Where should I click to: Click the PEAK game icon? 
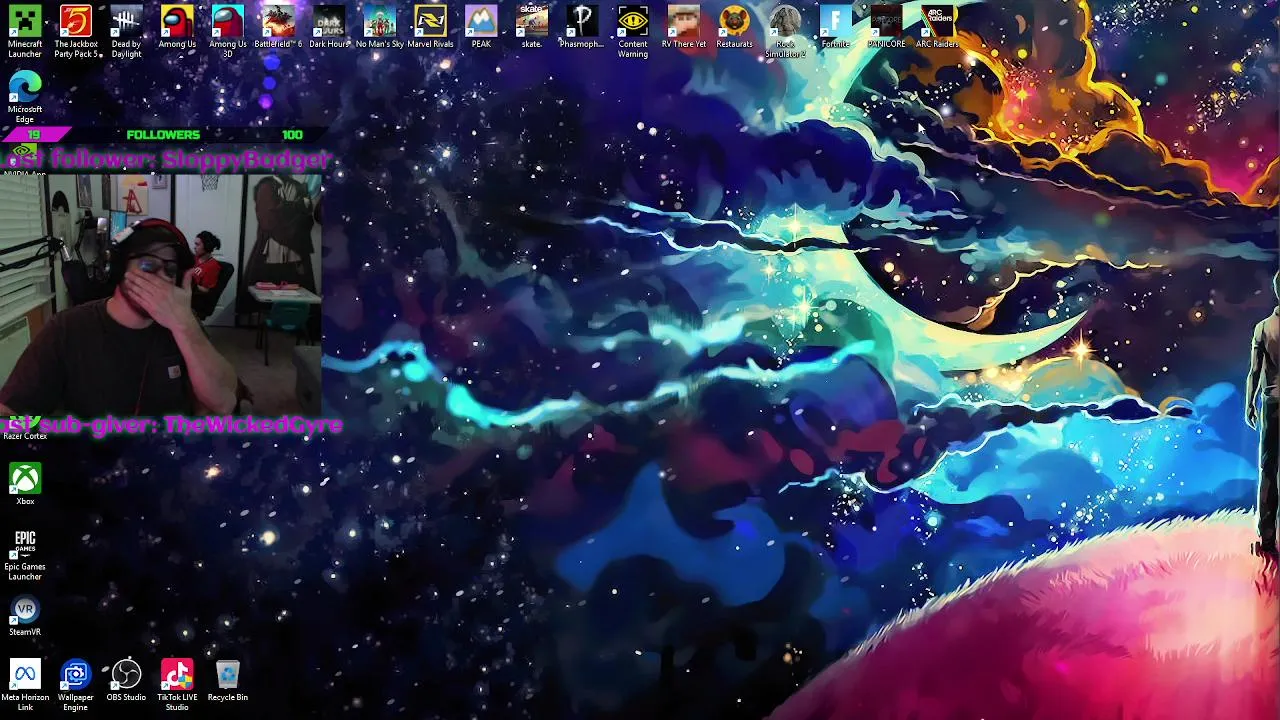click(481, 27)
